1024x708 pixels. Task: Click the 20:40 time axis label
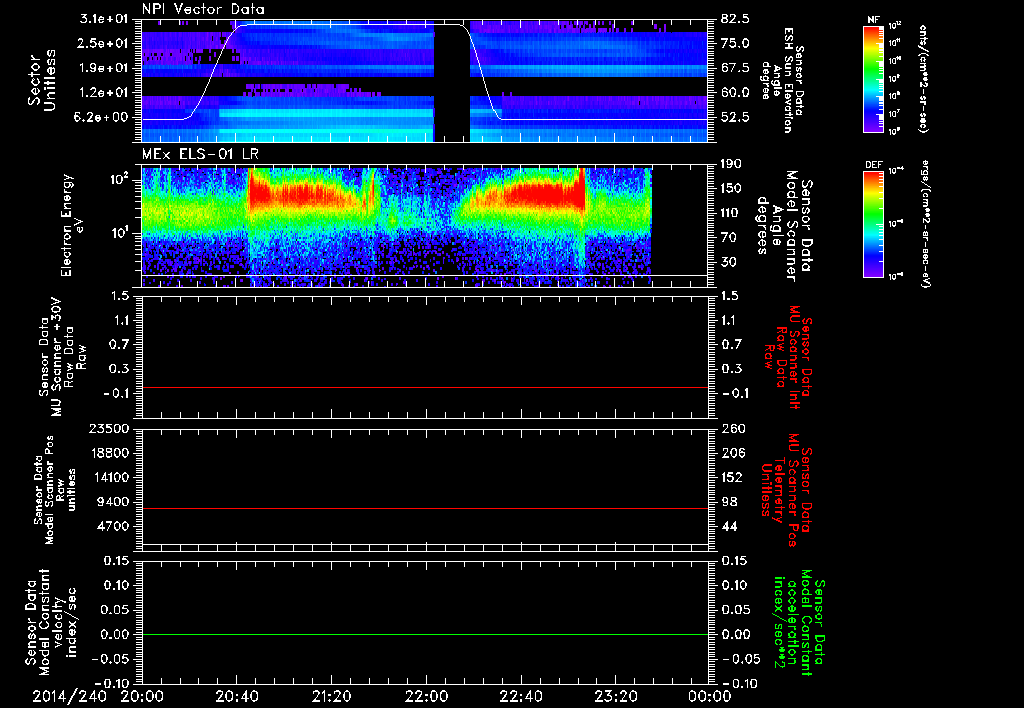pyautogui.click(x=236, y=696)
